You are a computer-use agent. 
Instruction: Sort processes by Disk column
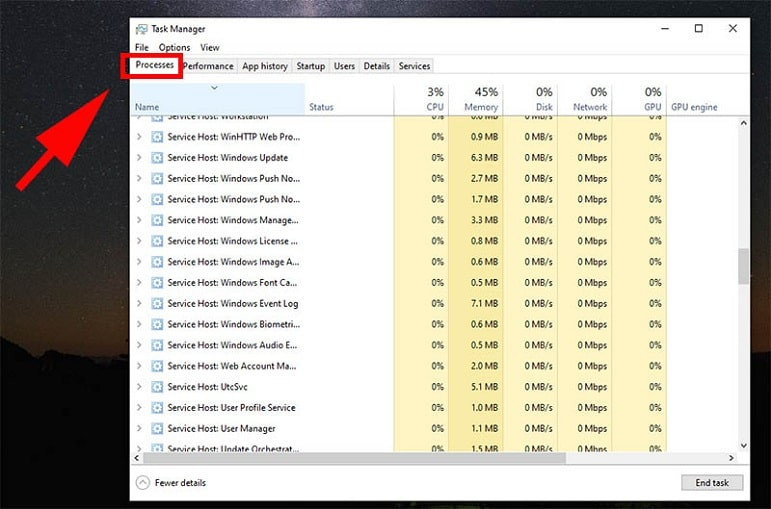tap(530, 100)
